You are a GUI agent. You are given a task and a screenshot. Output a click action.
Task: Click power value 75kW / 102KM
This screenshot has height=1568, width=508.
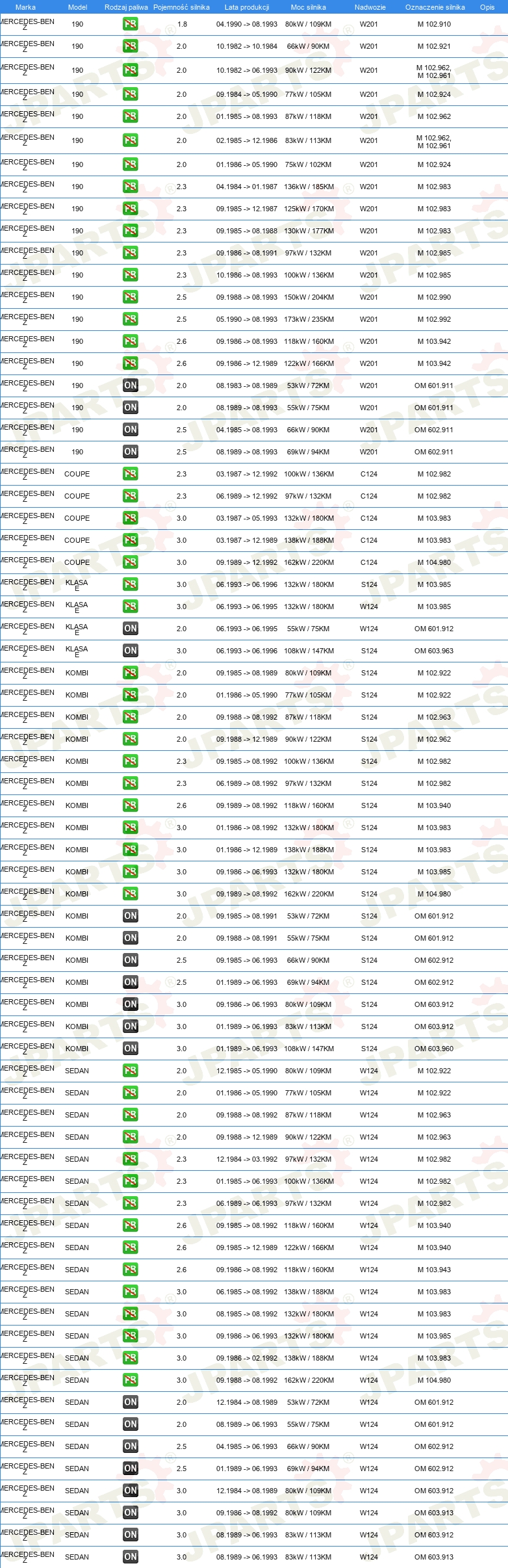[309, 164]
